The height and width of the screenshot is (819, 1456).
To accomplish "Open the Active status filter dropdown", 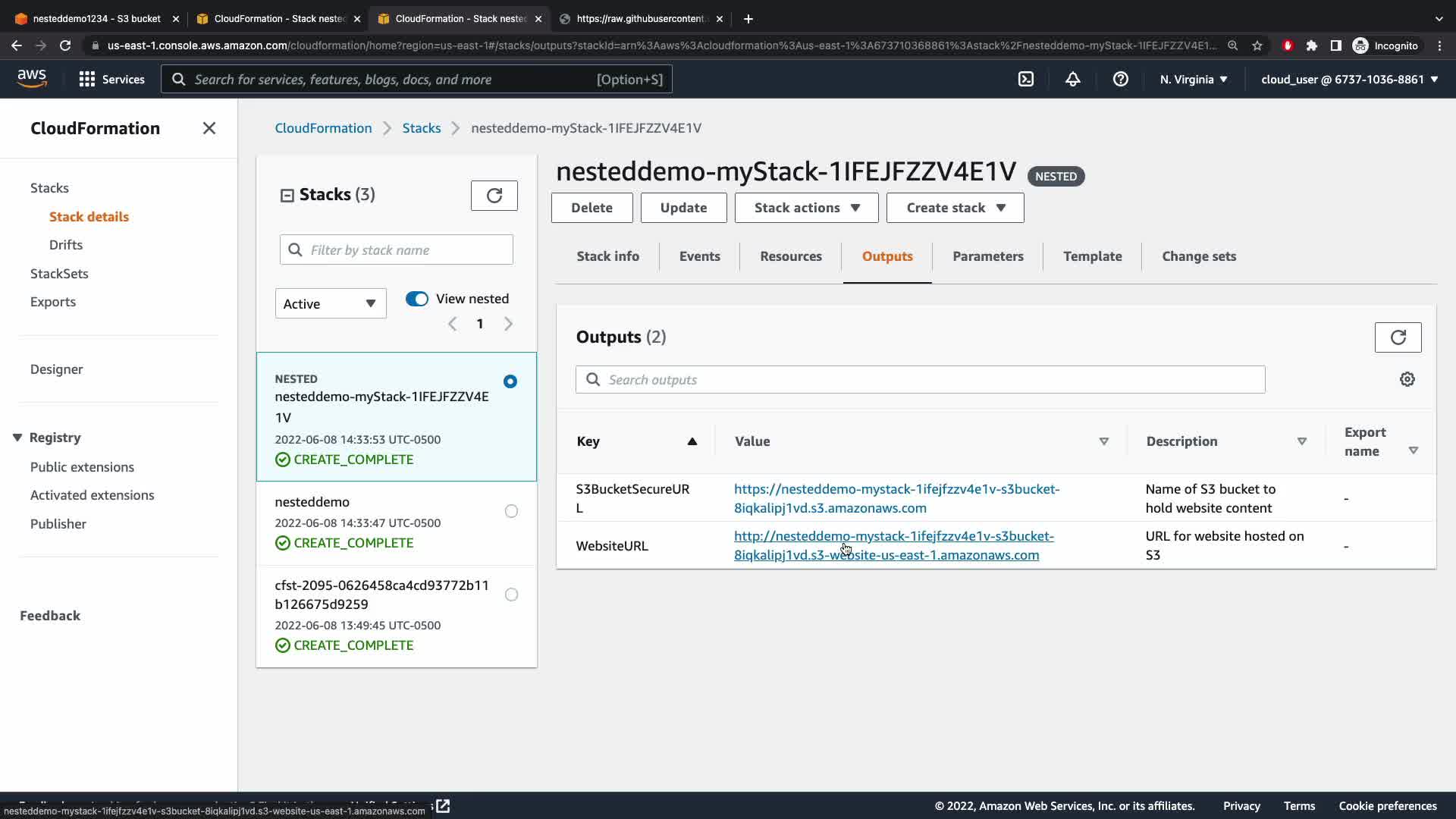I will [330, 304].
